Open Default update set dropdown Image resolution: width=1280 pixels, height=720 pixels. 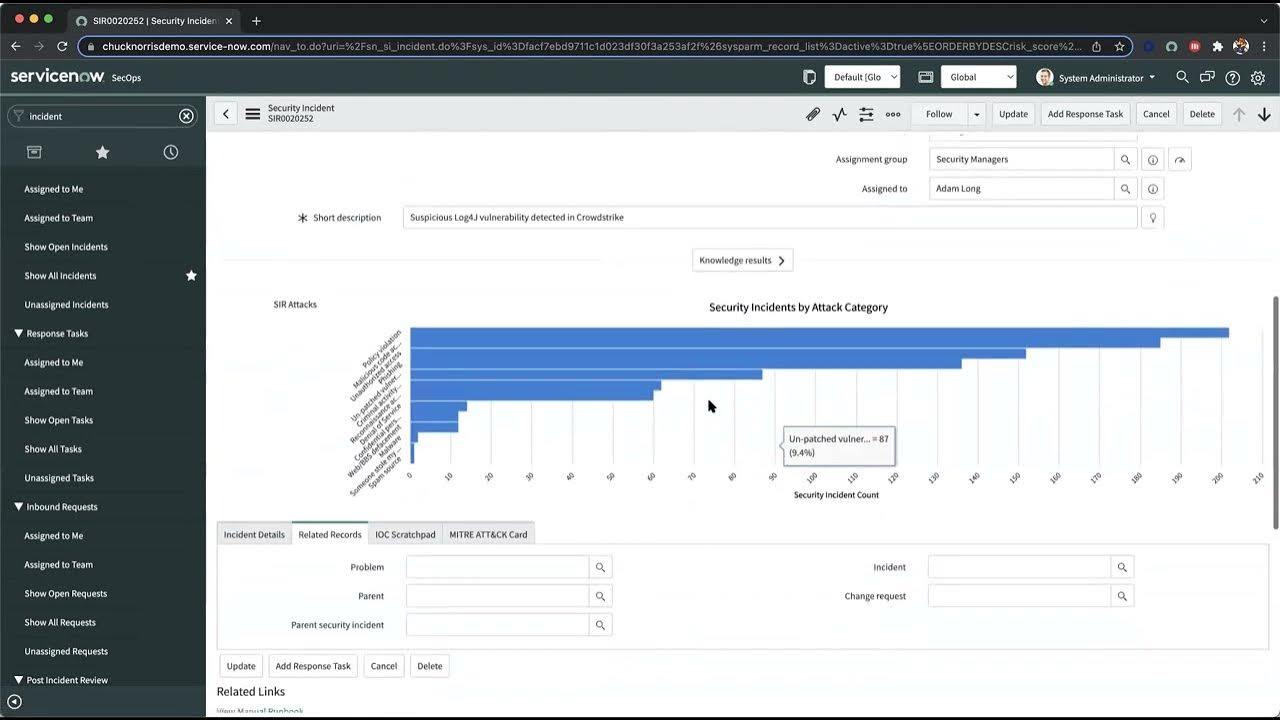point(862,77)
